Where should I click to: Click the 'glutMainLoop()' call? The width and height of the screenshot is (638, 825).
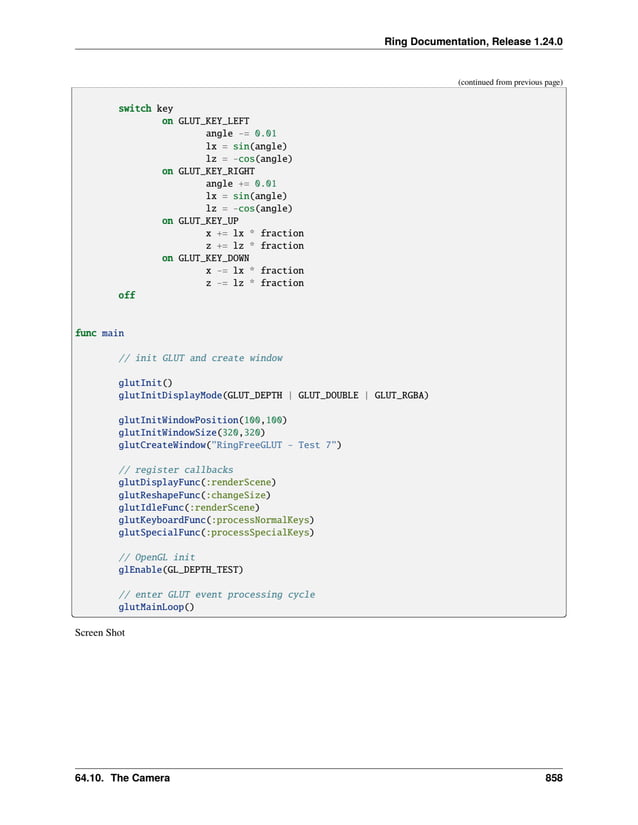pyautogui.click(x=156, y=607)
